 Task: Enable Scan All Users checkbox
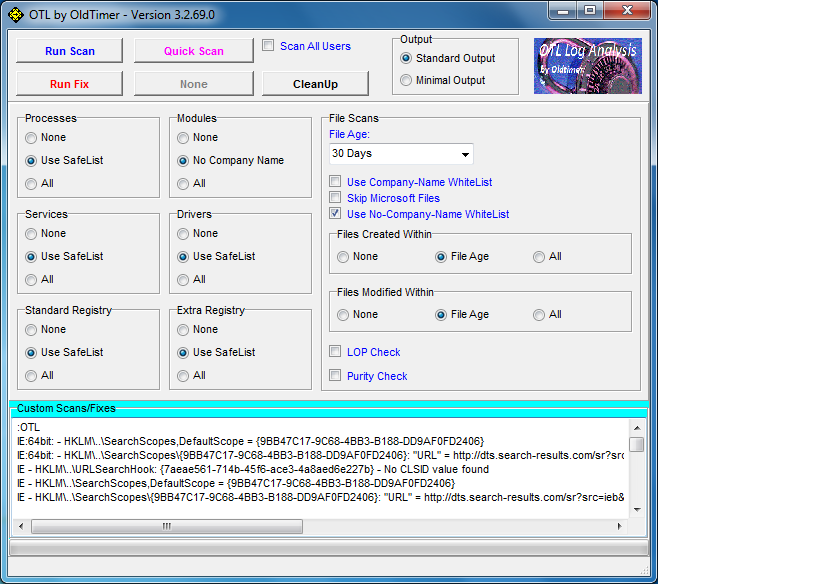tap(268, 45)
